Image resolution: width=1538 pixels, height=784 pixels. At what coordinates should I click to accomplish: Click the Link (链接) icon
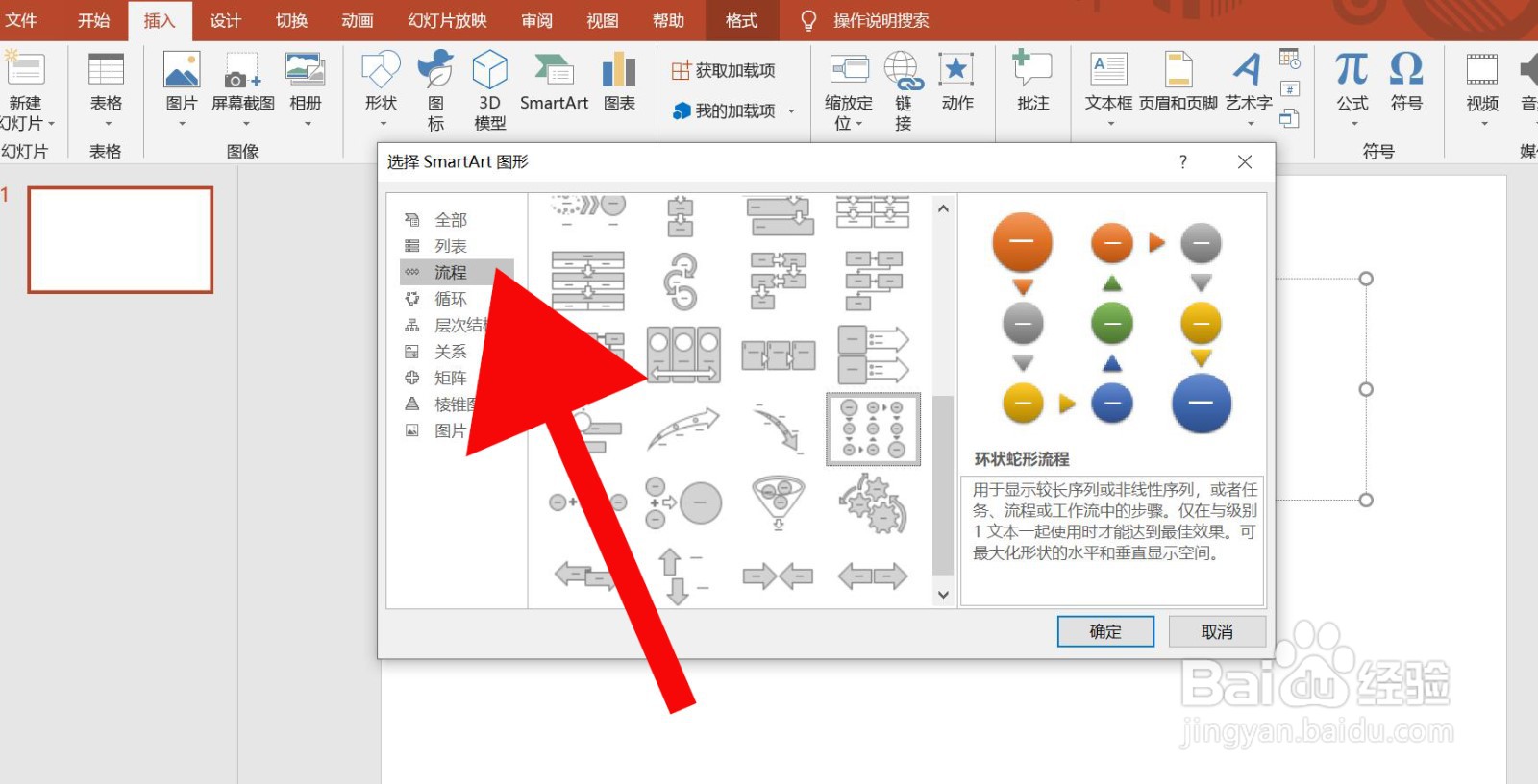[903, 69]
